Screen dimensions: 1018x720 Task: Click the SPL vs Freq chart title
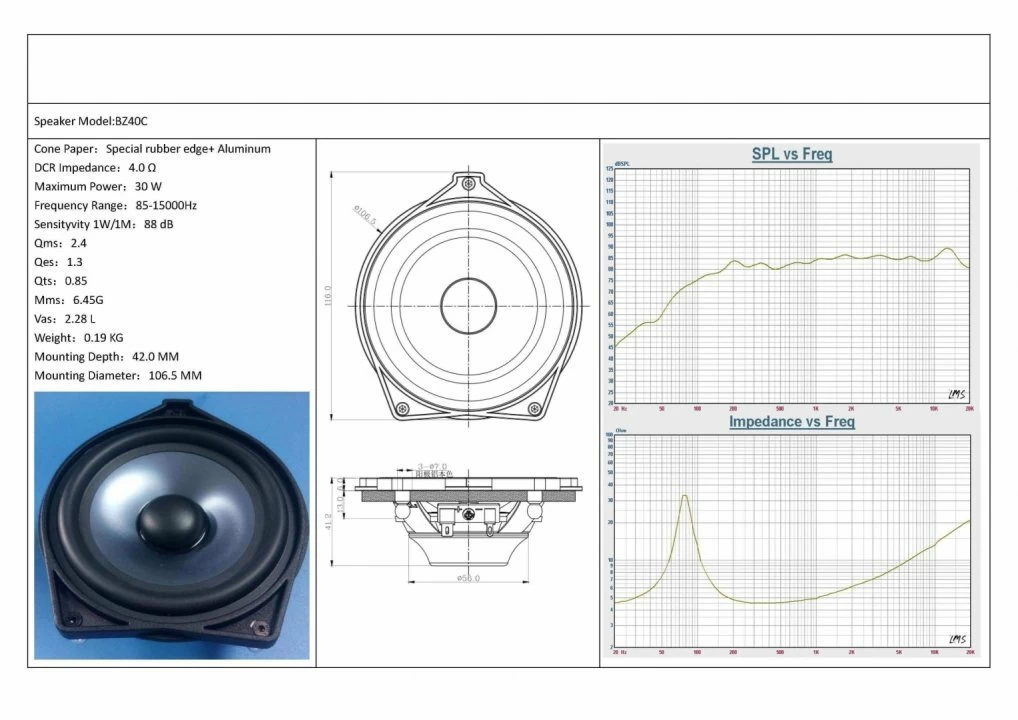790,152
